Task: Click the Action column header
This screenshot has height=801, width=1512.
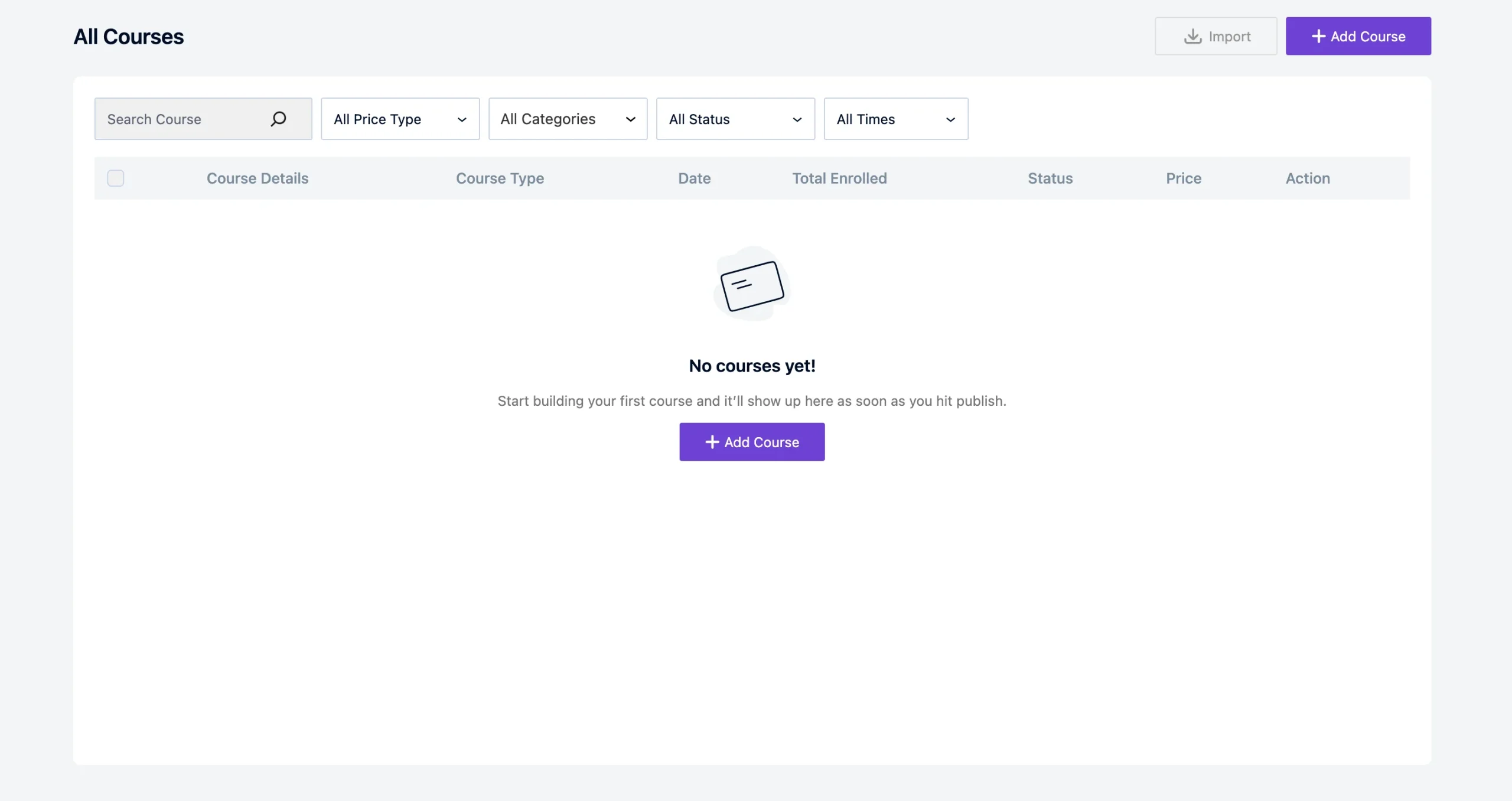Action: tap(1308, 178)
